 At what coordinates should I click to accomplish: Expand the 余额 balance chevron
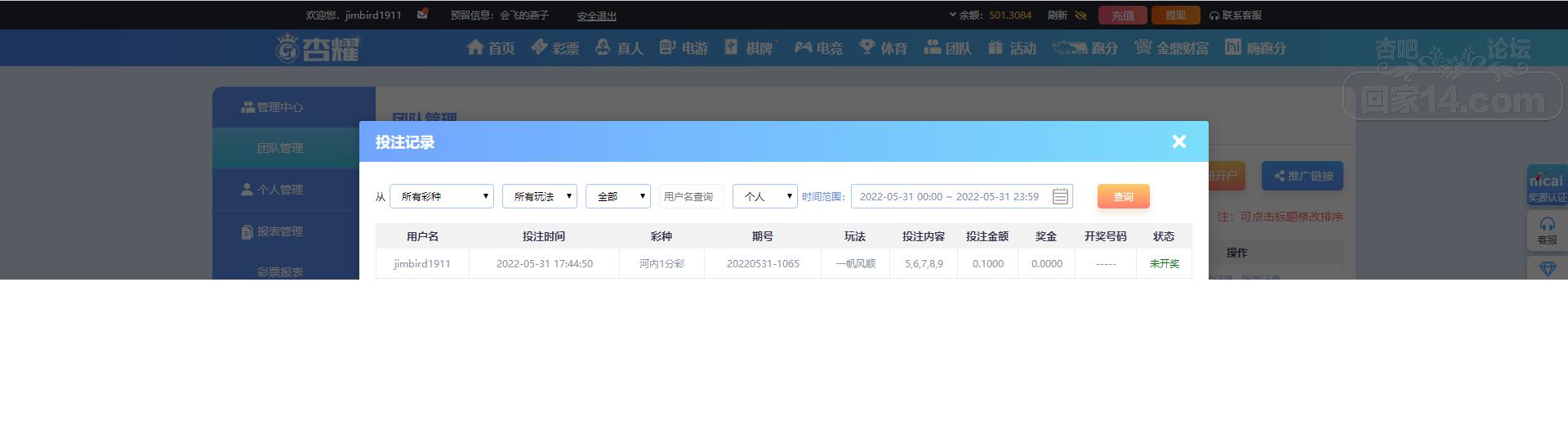(952, 15)
